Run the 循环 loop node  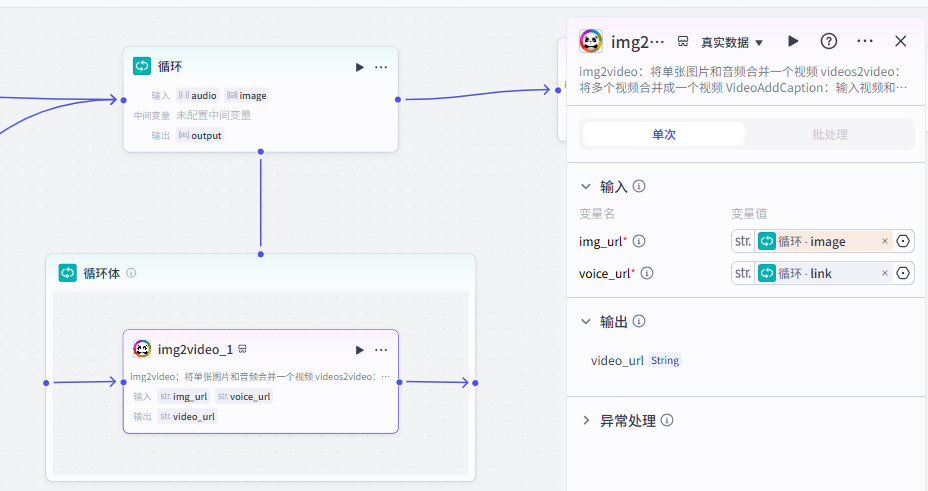pyautogui.click(x=359, y=67)
